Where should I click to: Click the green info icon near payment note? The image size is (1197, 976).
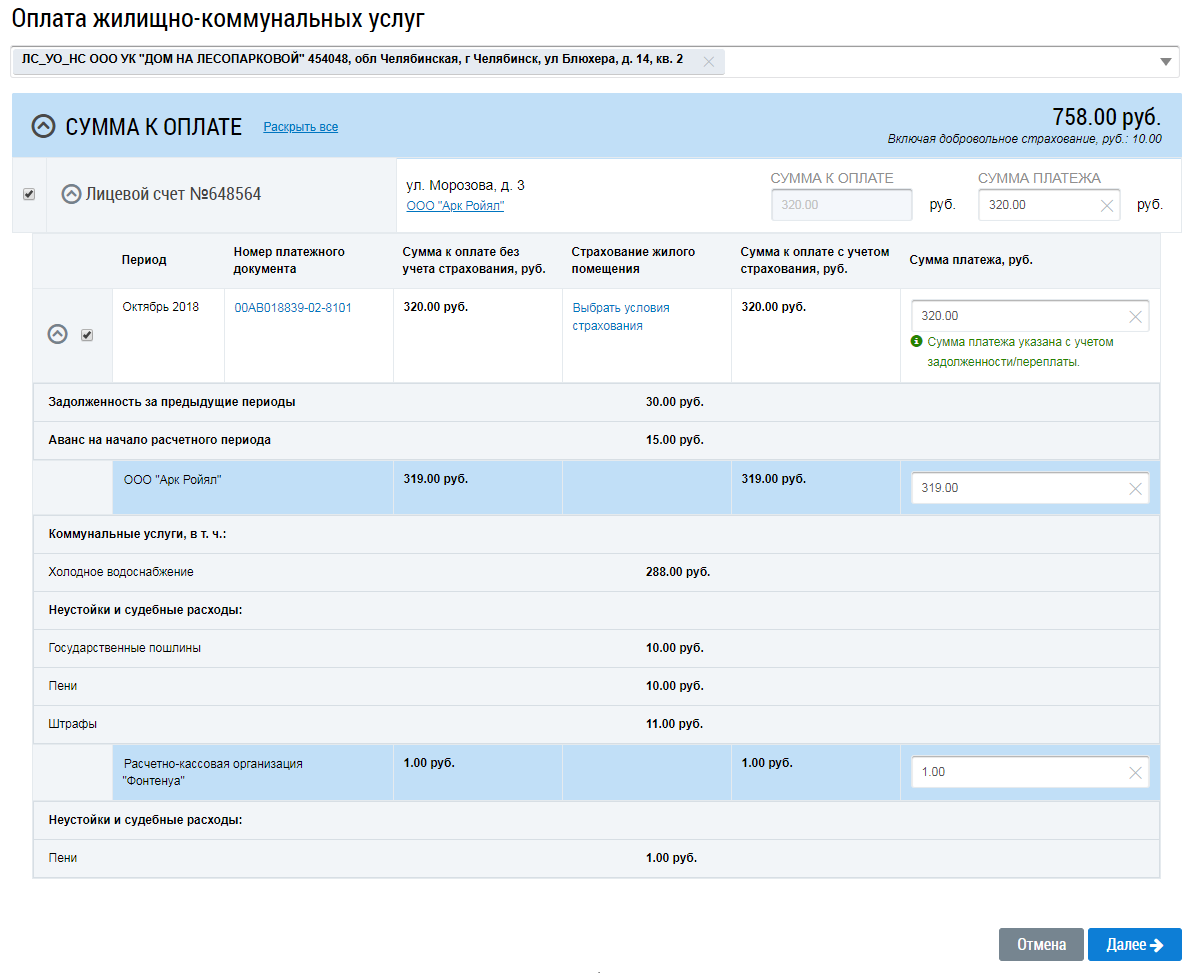916,342
